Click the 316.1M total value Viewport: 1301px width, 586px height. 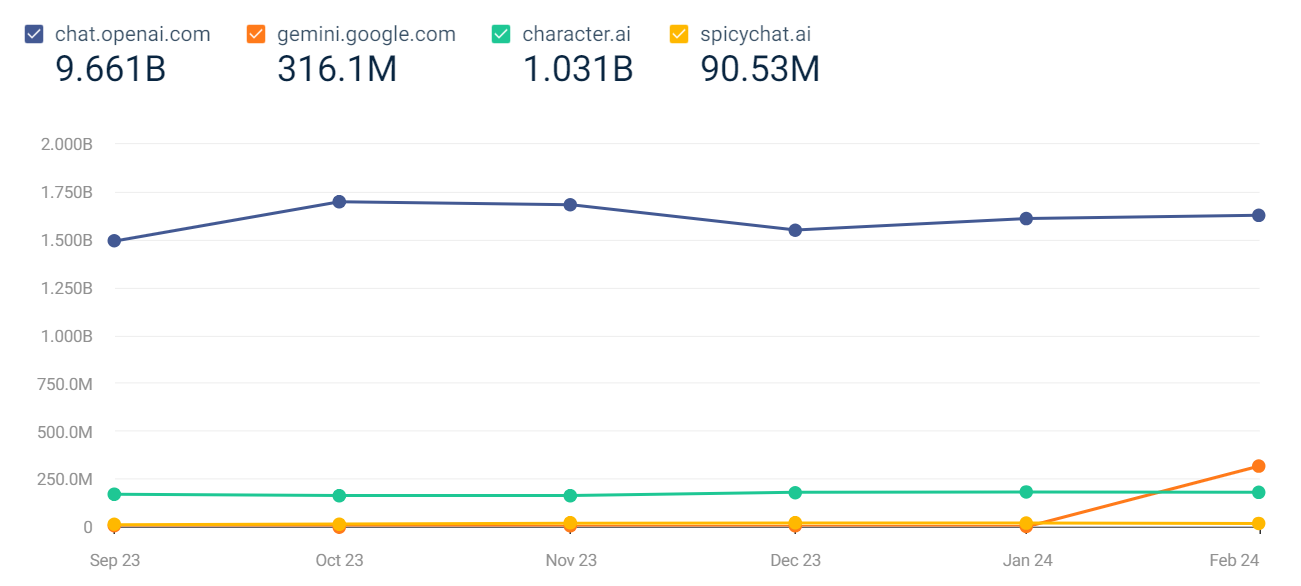point(337,69)
